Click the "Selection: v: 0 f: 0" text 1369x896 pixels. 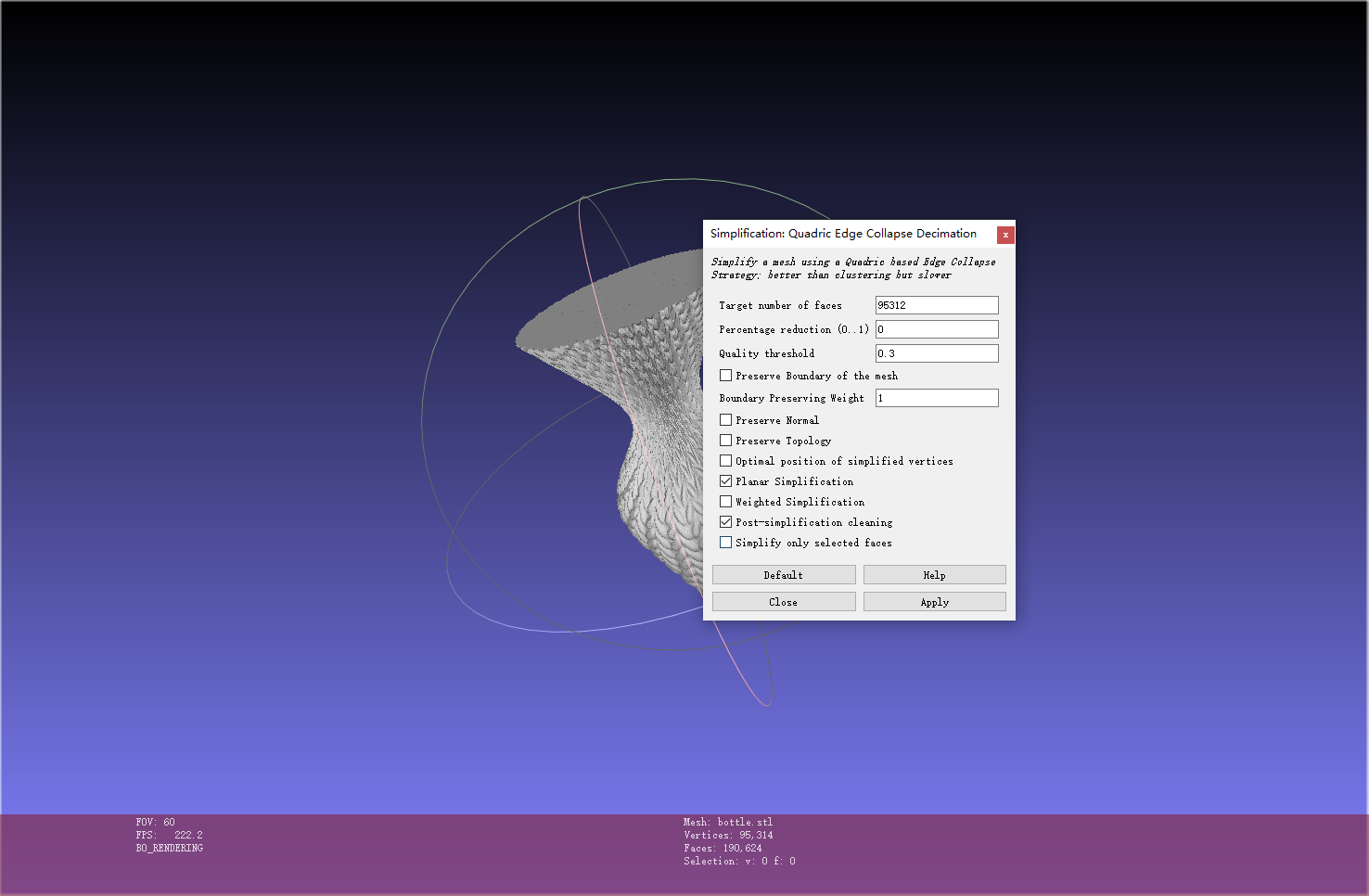[x=739, y=861]
